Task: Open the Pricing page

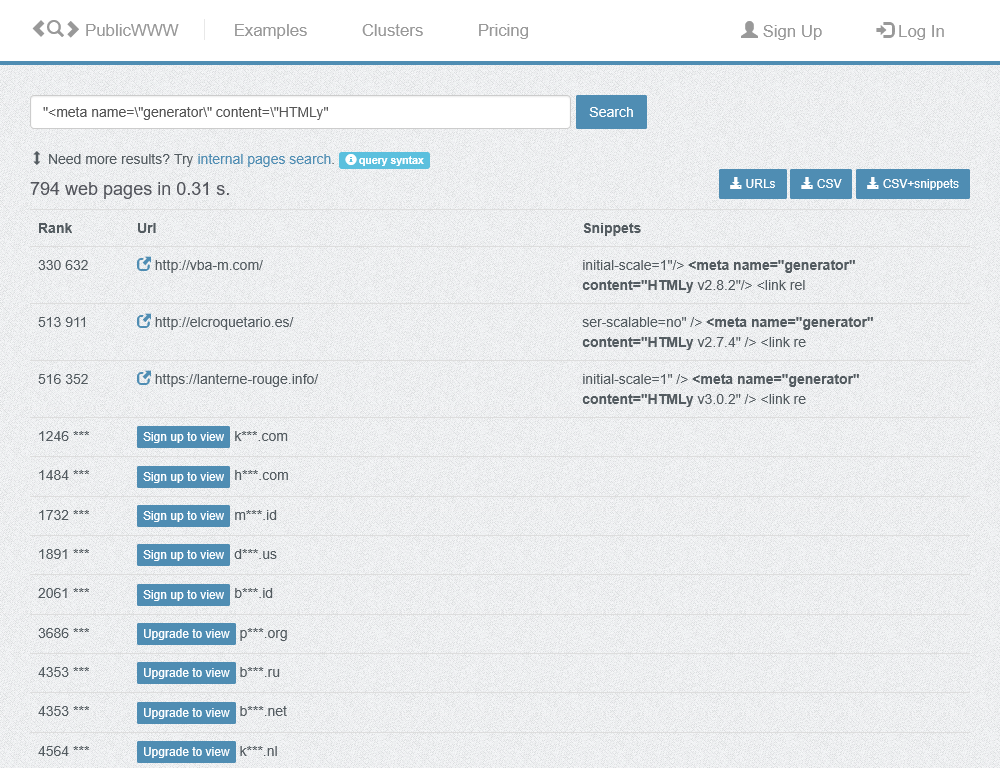Action: pyautogui.click(x=503, y=31)
